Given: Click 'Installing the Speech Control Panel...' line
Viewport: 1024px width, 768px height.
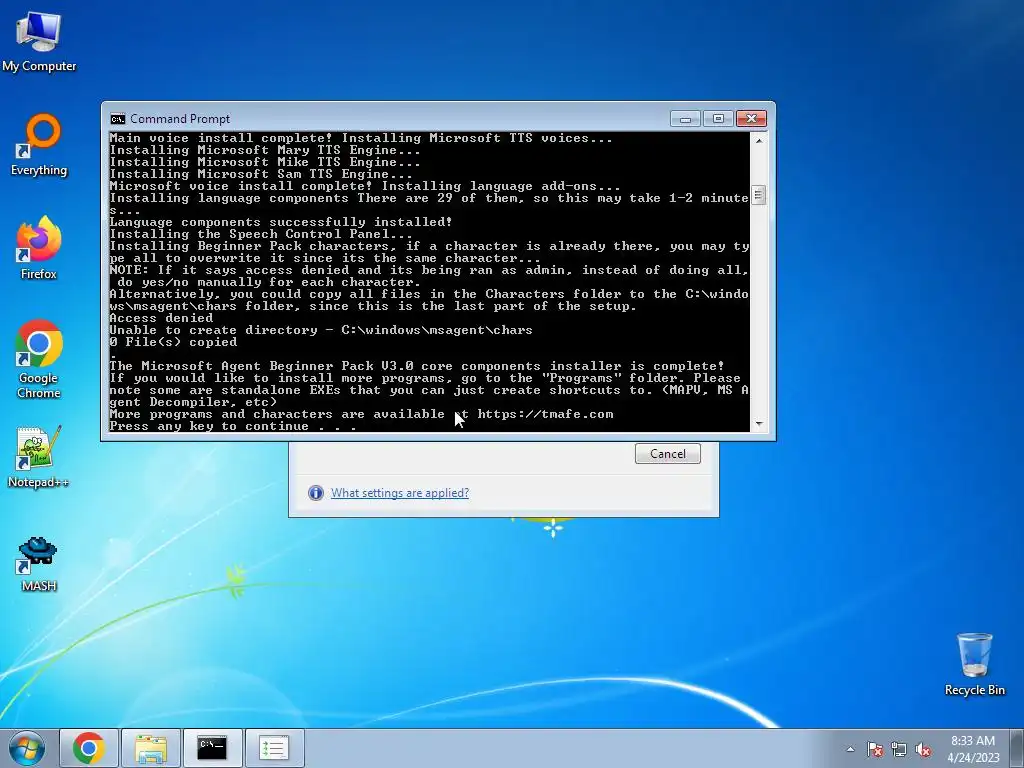Looking at the screenshot, I should pyautogui.click(x=261, y=234).
